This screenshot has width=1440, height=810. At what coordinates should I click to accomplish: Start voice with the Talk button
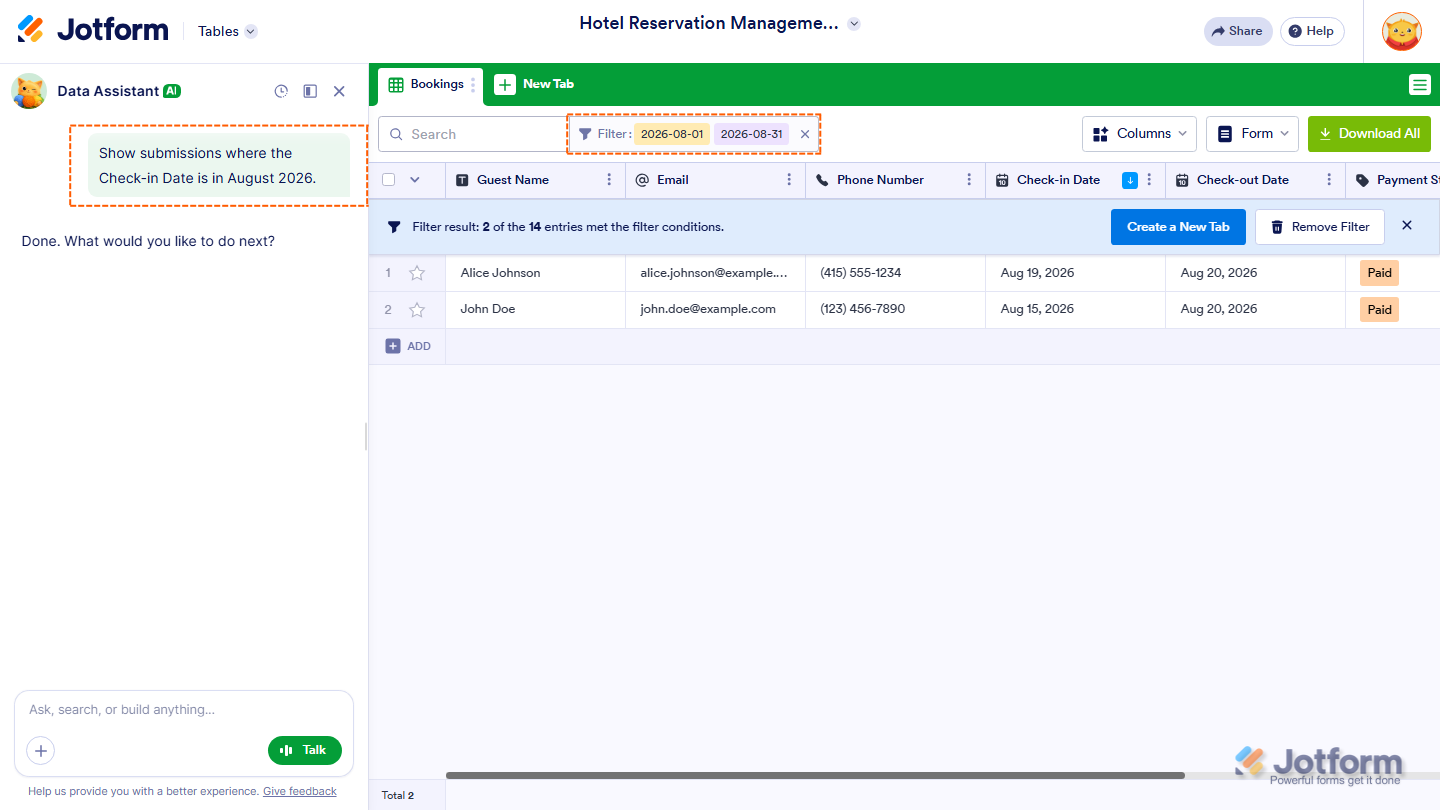[x=305, y=750]
